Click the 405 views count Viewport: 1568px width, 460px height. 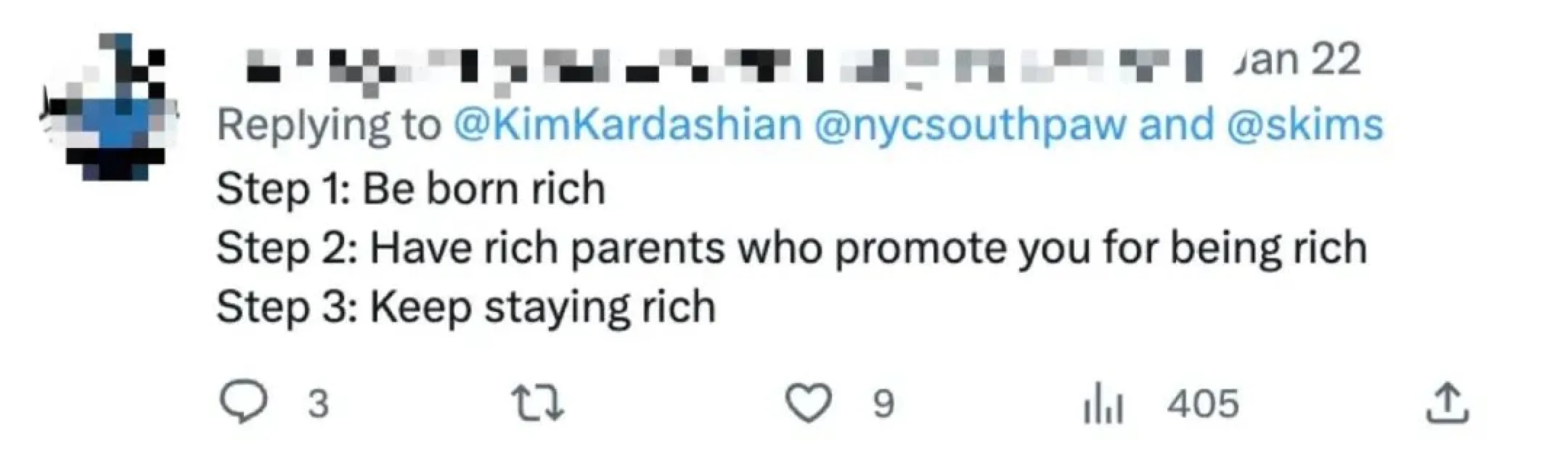pyautogui.click(x=1203, y=404)
